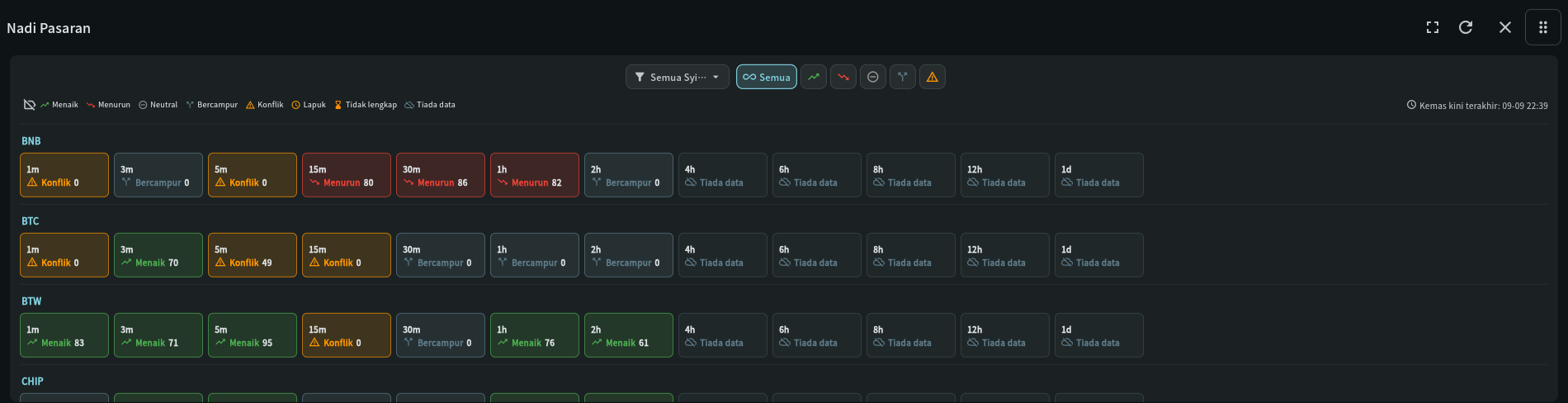Image resolution: width=1568 pixels, height=403 pixels.
Task: Select the BNB symbol heading
Action: click(x=31, y=141)
